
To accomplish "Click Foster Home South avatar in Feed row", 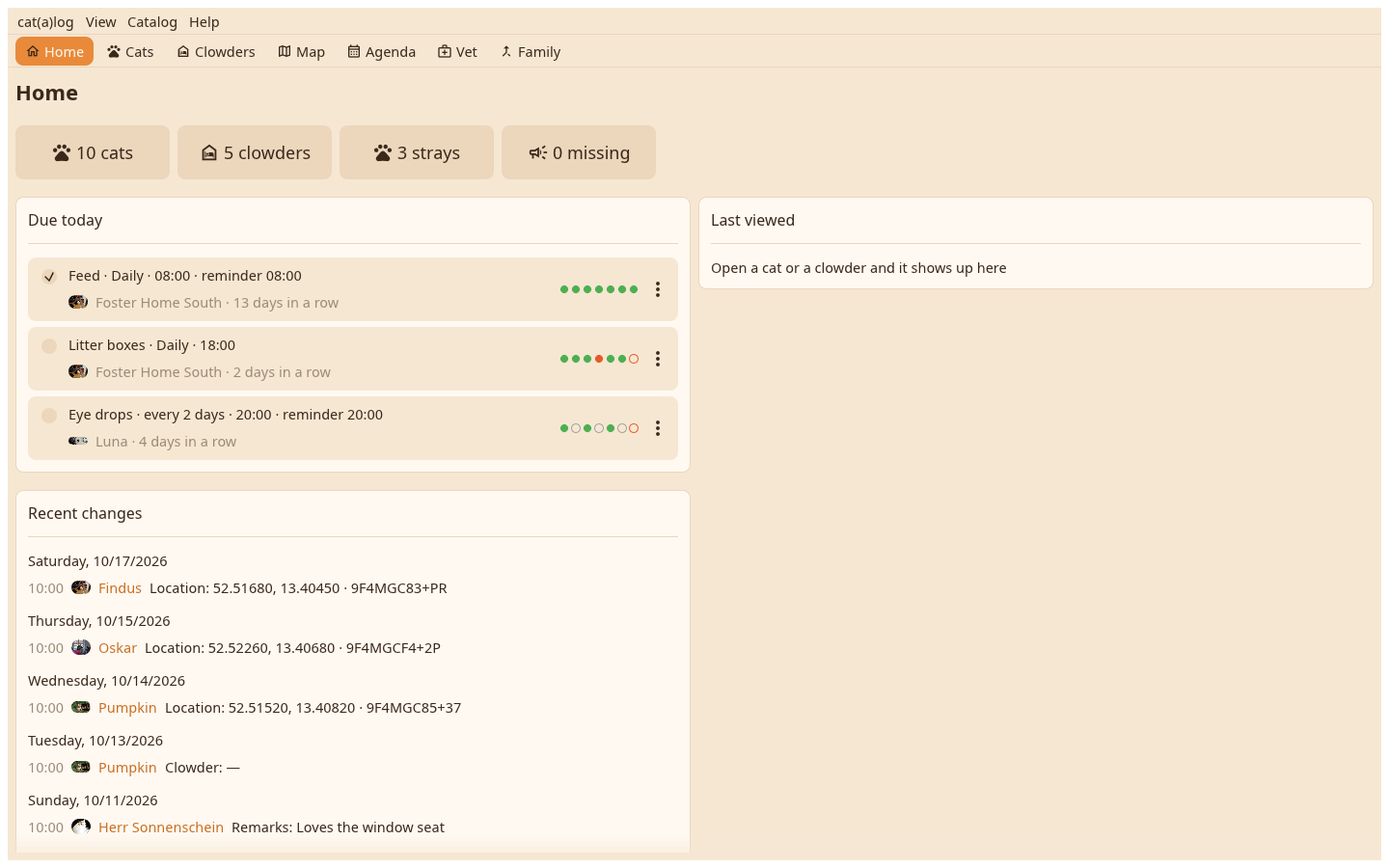I will tap(78, 303).
